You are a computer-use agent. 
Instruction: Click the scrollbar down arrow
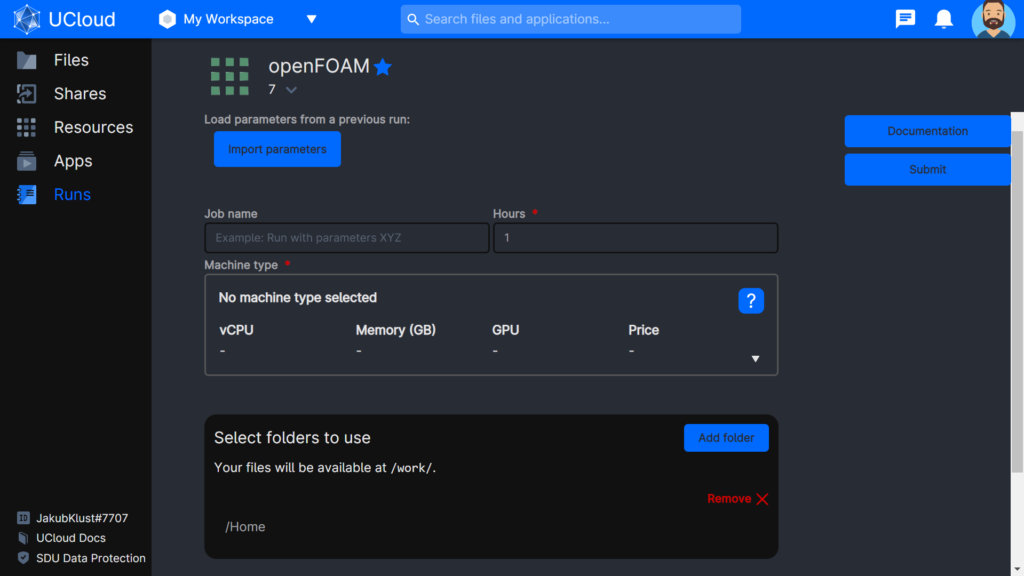click(x=1017, y=570)
